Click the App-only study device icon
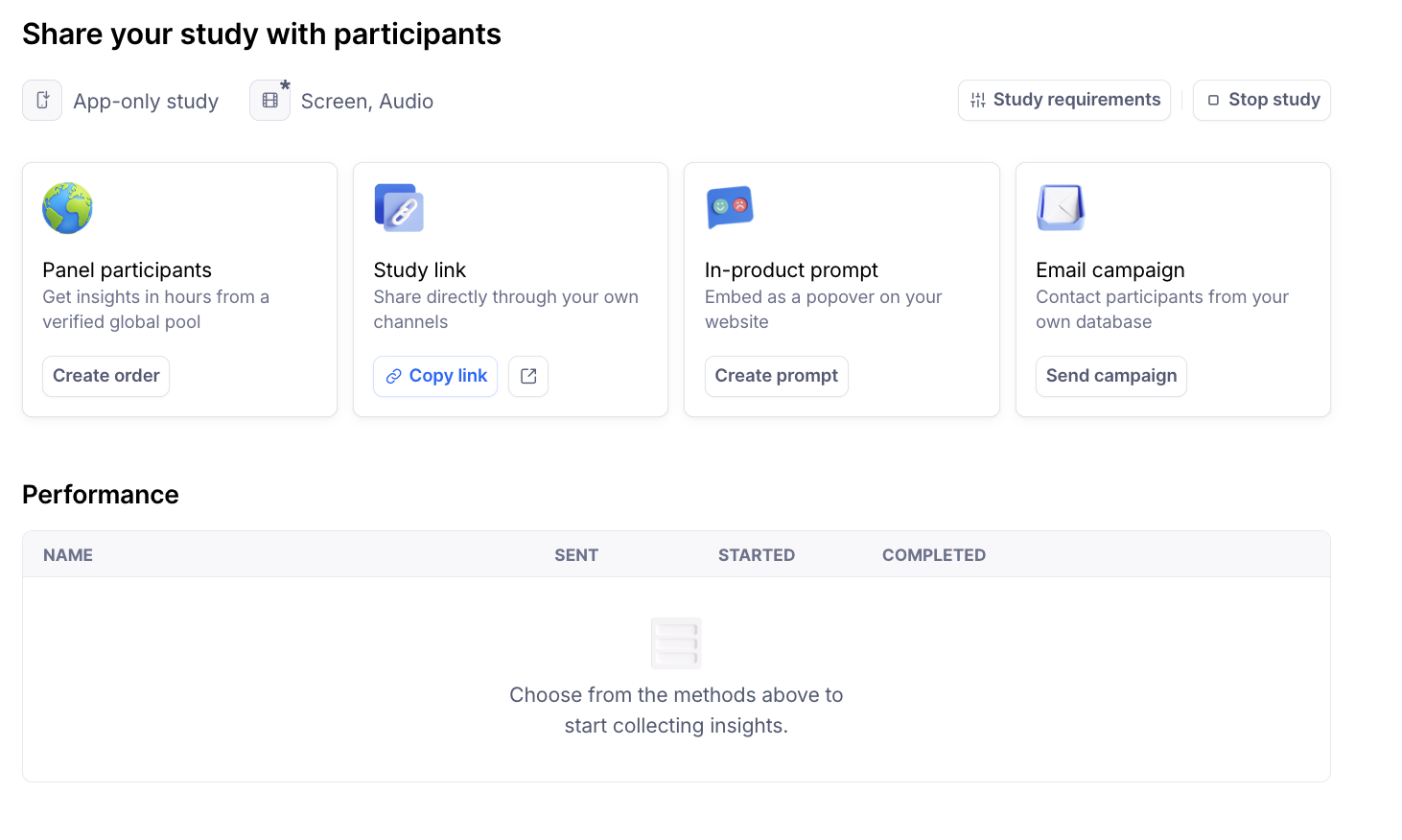 (42, 101)
